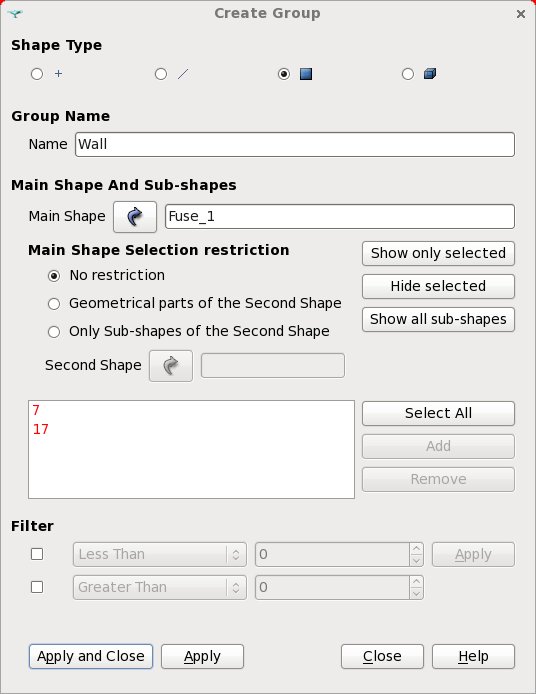The image size is (536, 694).
Task: Select Only Sub-shapes of the Second Shape
Action: point(54,332)
